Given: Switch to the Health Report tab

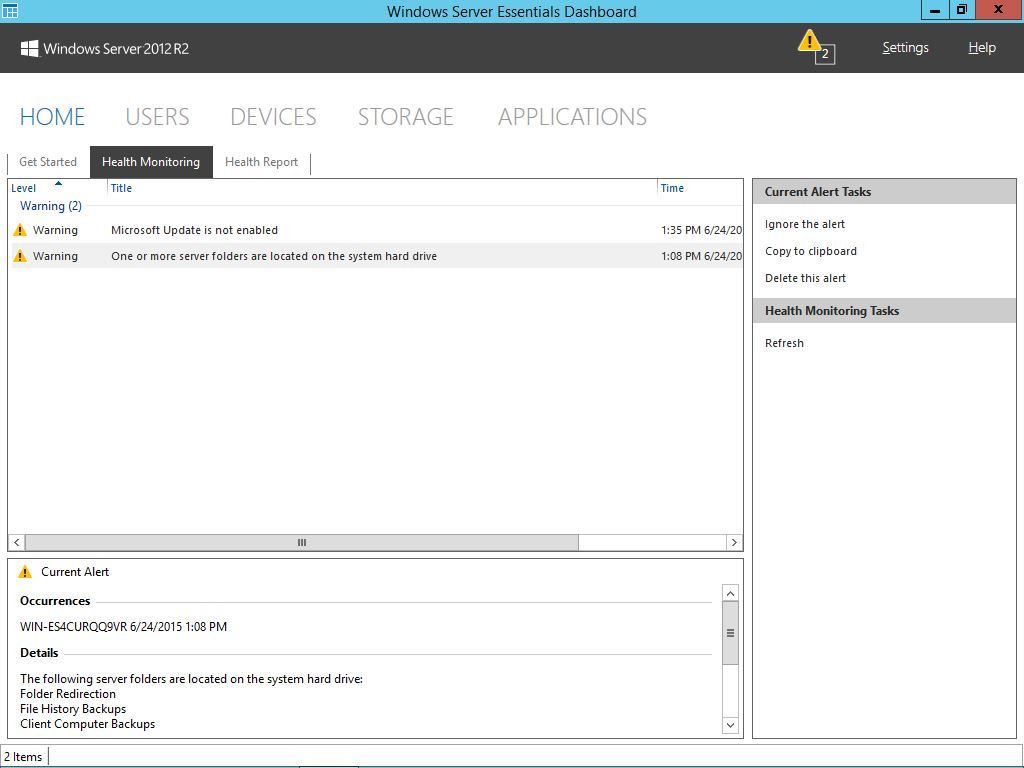Looking at the screenshot, I should coord(261,162).
